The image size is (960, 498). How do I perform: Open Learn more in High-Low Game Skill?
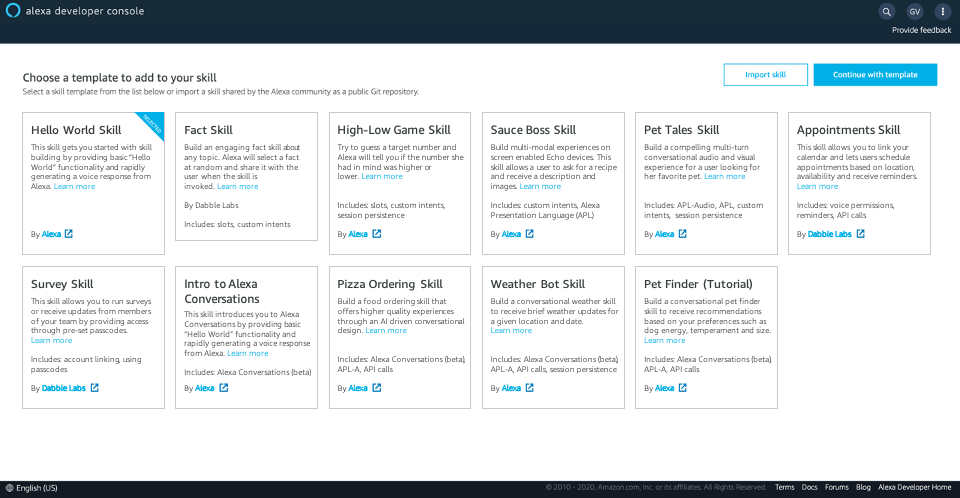tap(382, 176)
